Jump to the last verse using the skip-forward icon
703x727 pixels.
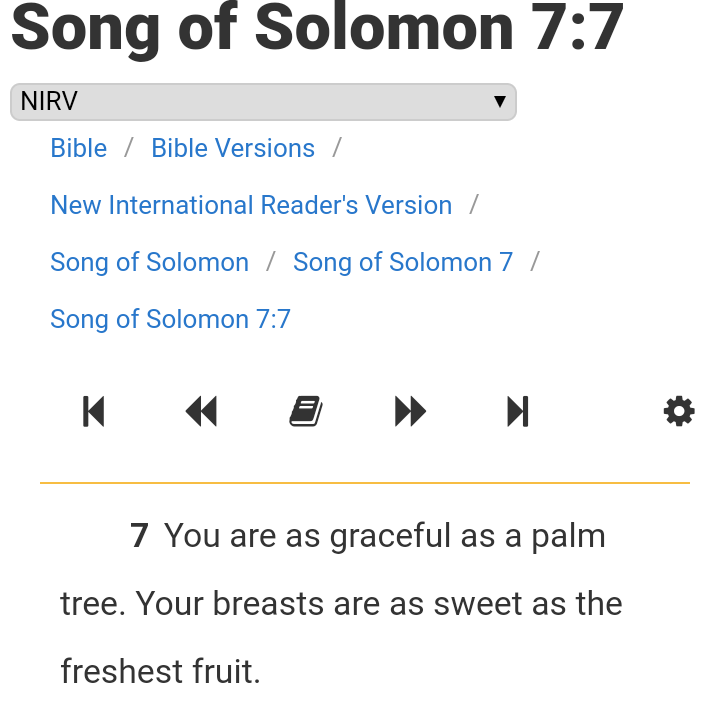[518, 411]
